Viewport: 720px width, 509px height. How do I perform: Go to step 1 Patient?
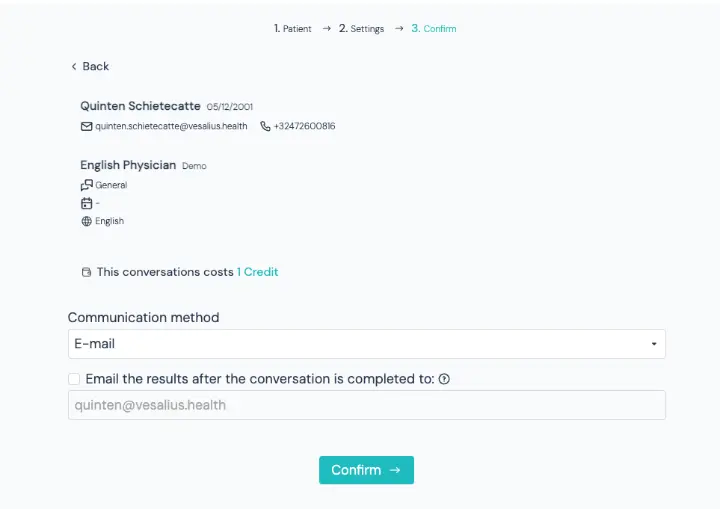click(x=292, y=28)
